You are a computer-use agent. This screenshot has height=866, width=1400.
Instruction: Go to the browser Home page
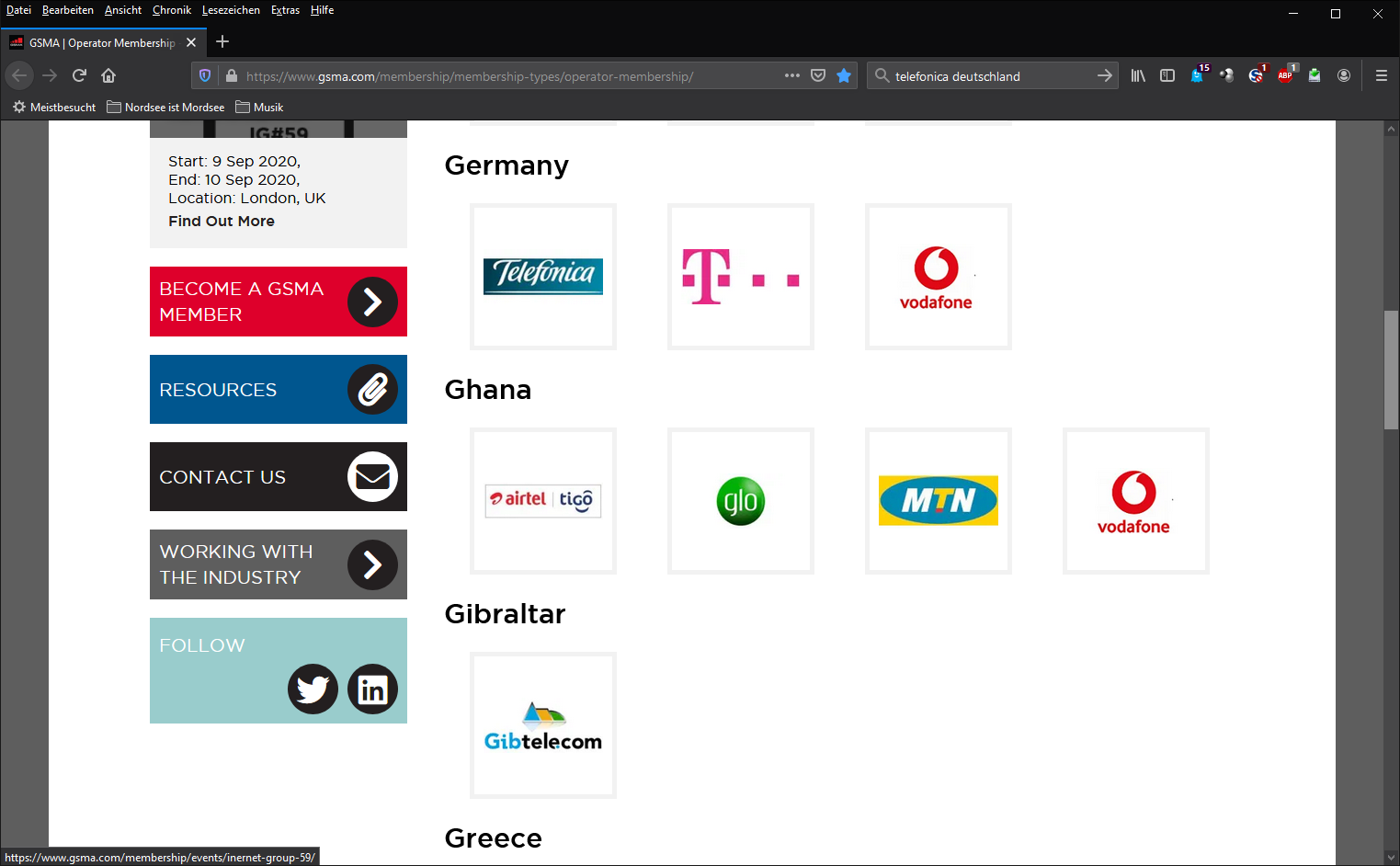(108, 75)
